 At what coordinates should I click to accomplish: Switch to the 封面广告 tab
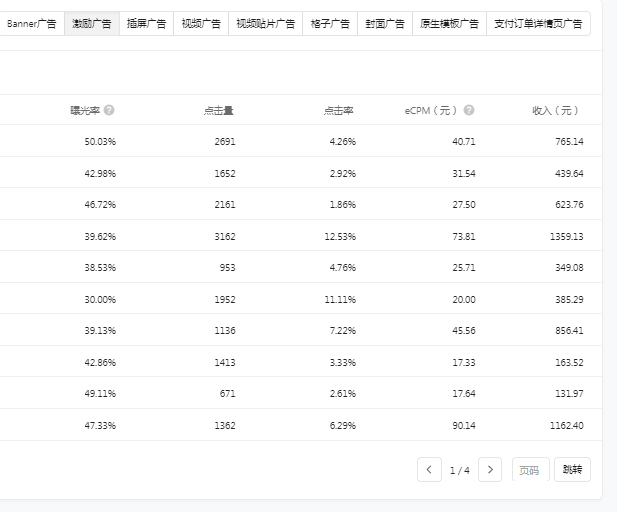pos(385,24)
